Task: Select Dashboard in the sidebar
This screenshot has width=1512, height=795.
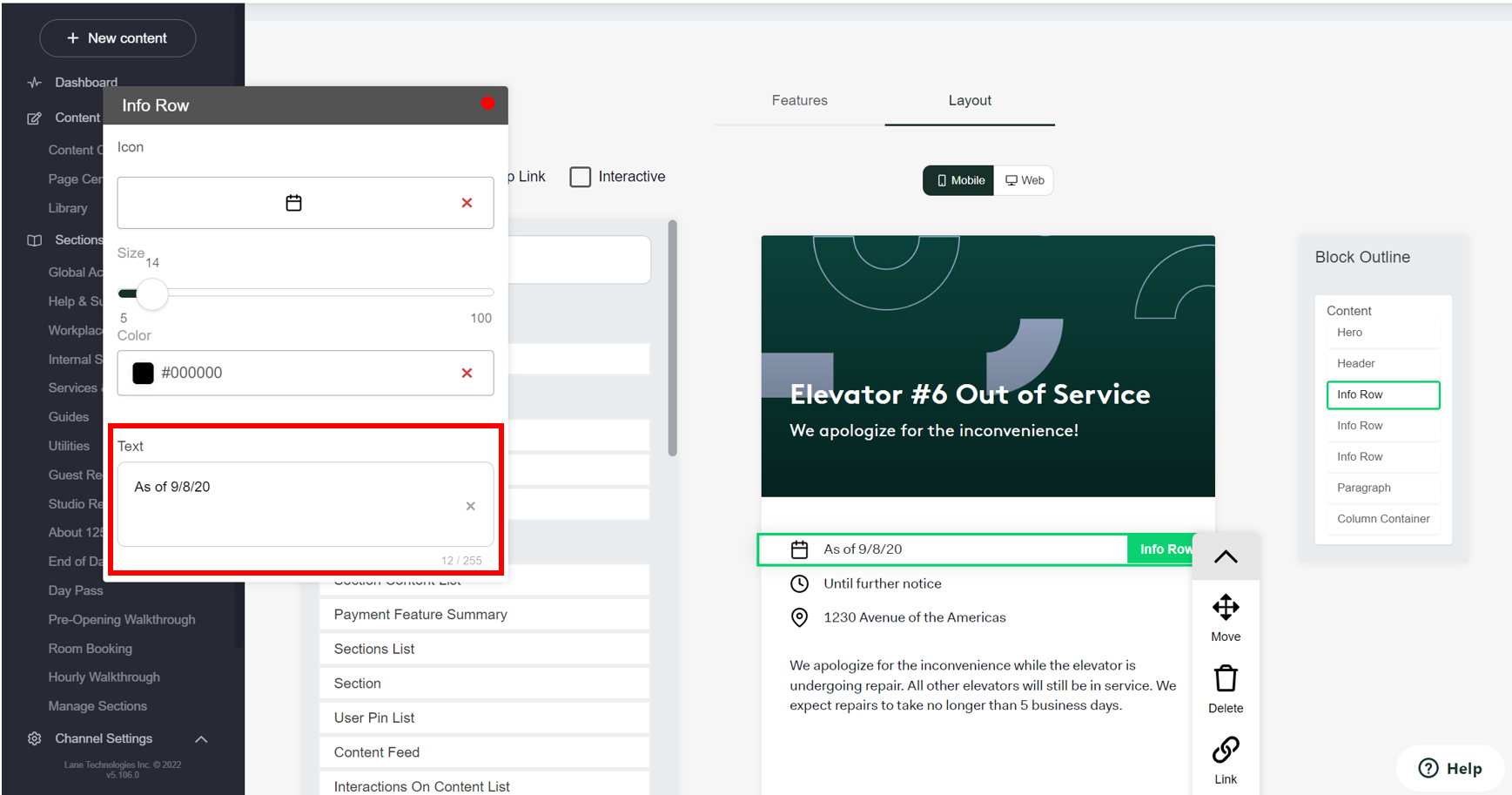Action: (x=85, y=83)
